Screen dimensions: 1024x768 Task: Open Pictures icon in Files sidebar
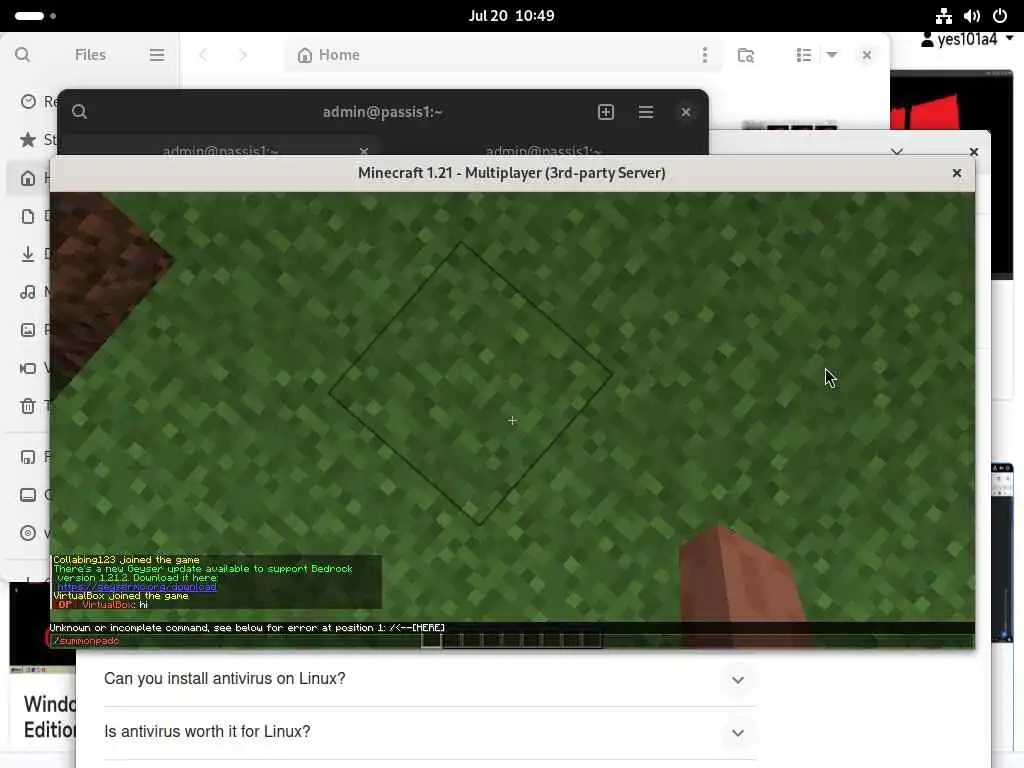tap(28, 330)
